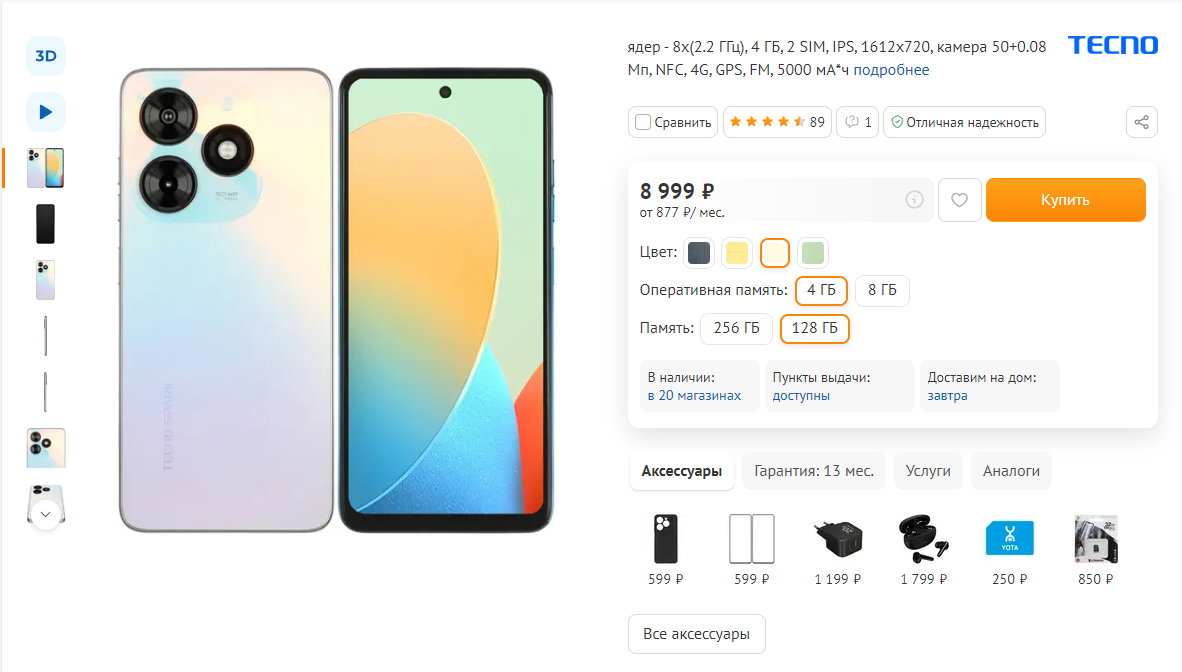Expand more gallery thumbnails via the chevron
1182x672 pixels.
[45, 513]
